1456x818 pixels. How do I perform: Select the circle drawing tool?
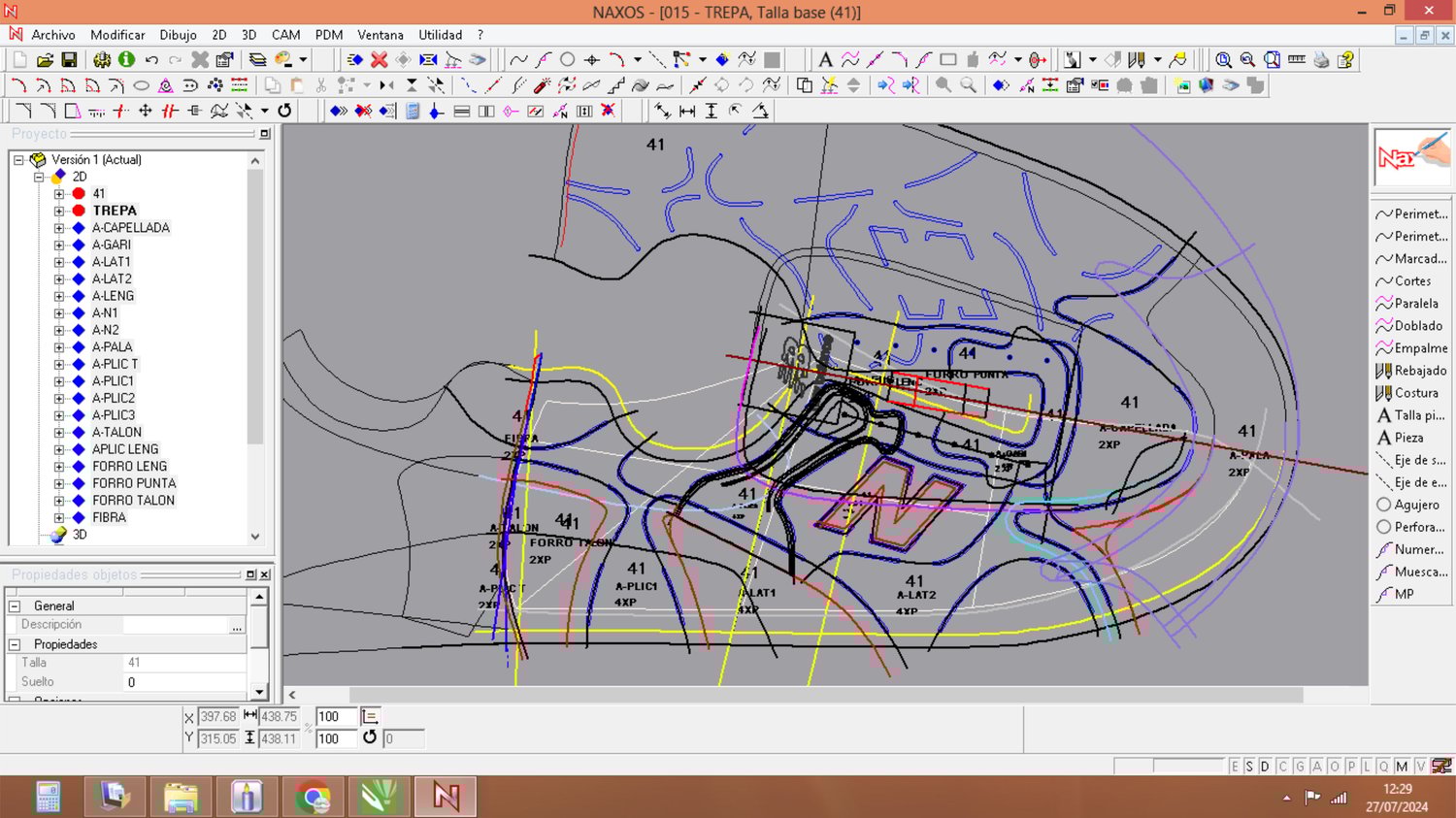568,60
